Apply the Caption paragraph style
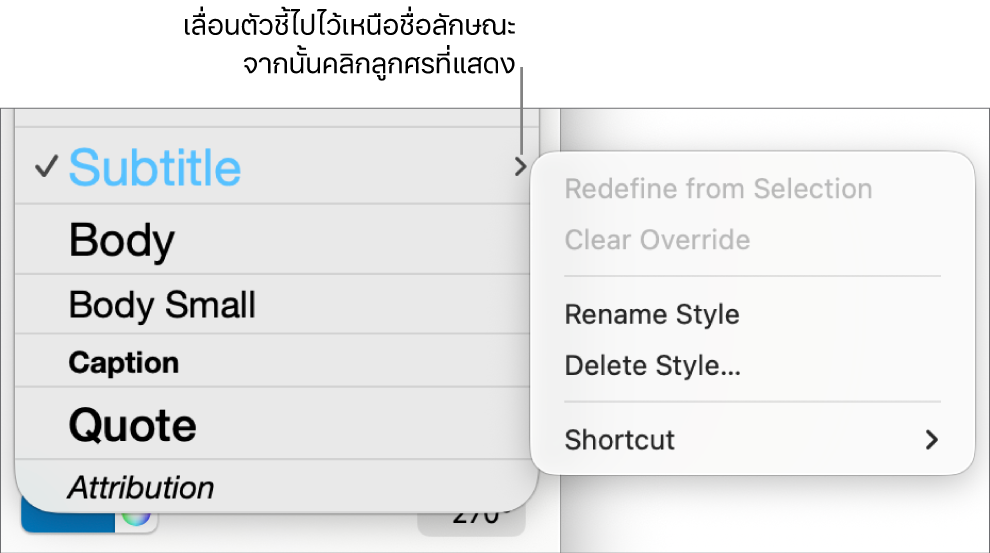Image resolution: width=990 pixels, height=553 pixels. (x=124, y=362)
